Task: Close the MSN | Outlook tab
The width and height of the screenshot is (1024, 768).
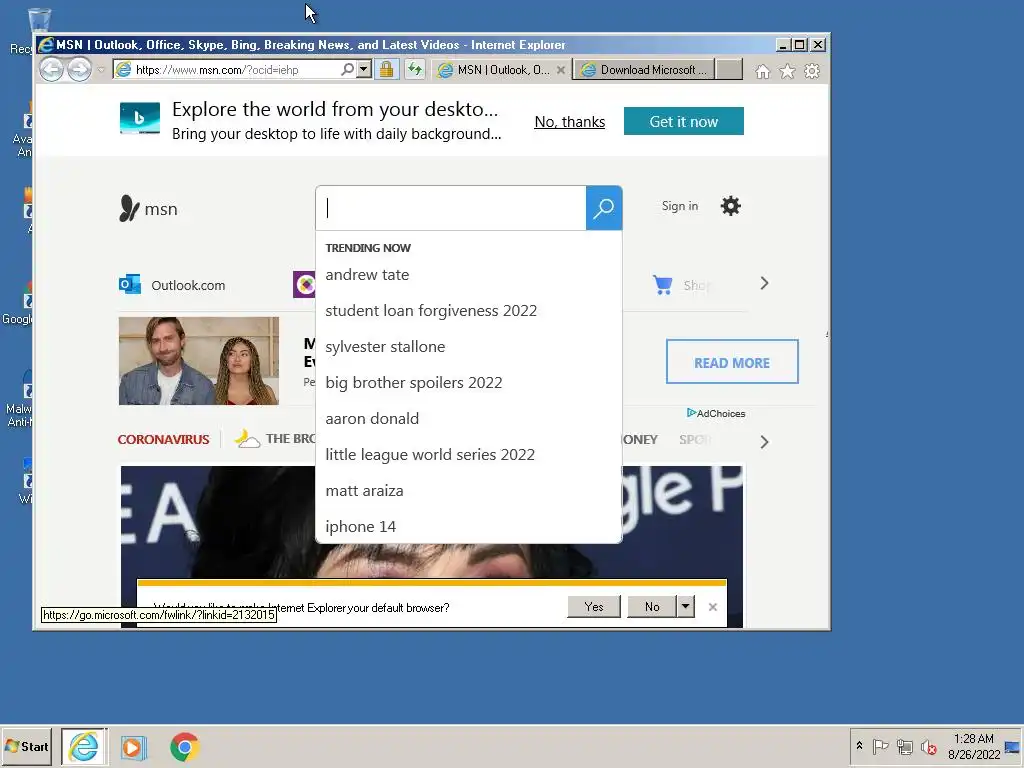Action: 560,70
